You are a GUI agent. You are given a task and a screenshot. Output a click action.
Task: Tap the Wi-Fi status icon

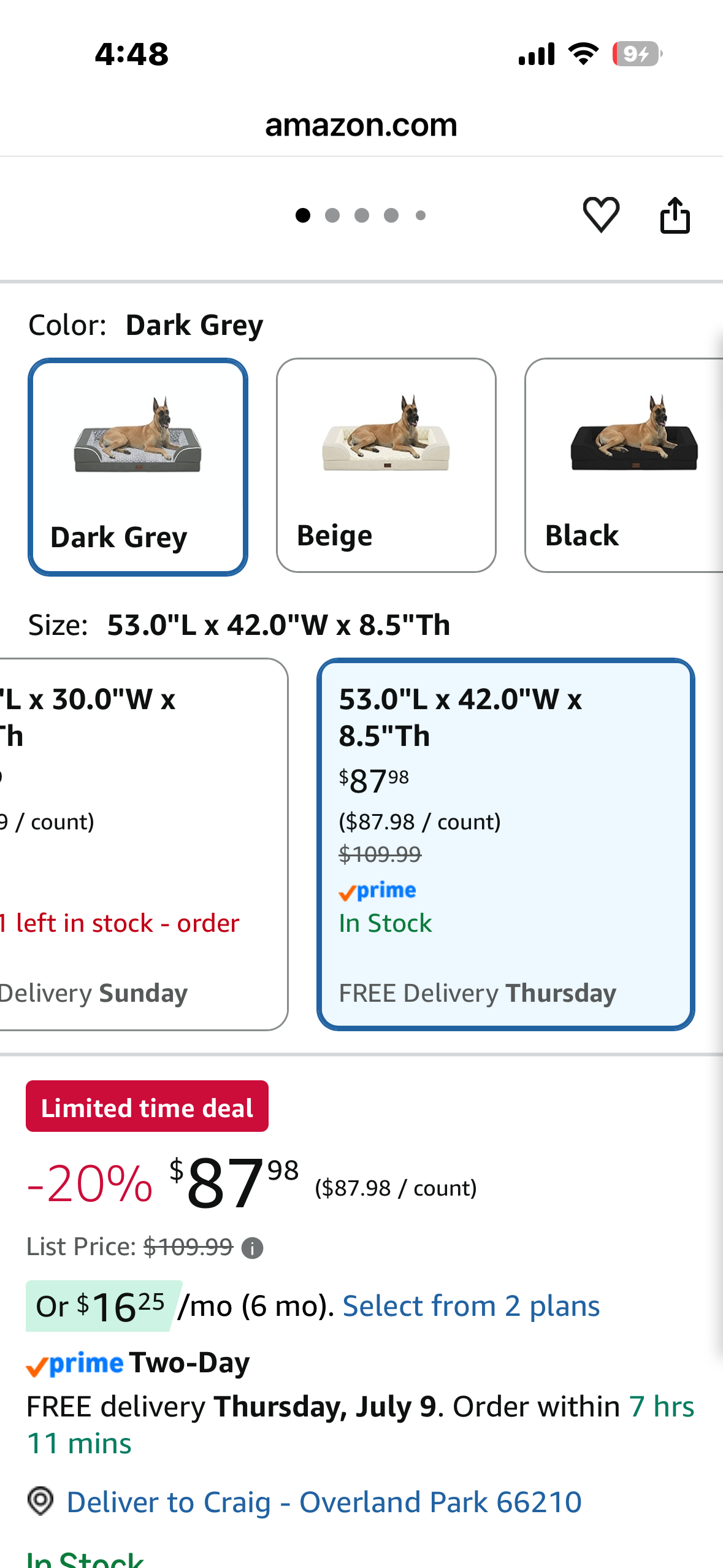pyautogui.click(x=584, y=54)
